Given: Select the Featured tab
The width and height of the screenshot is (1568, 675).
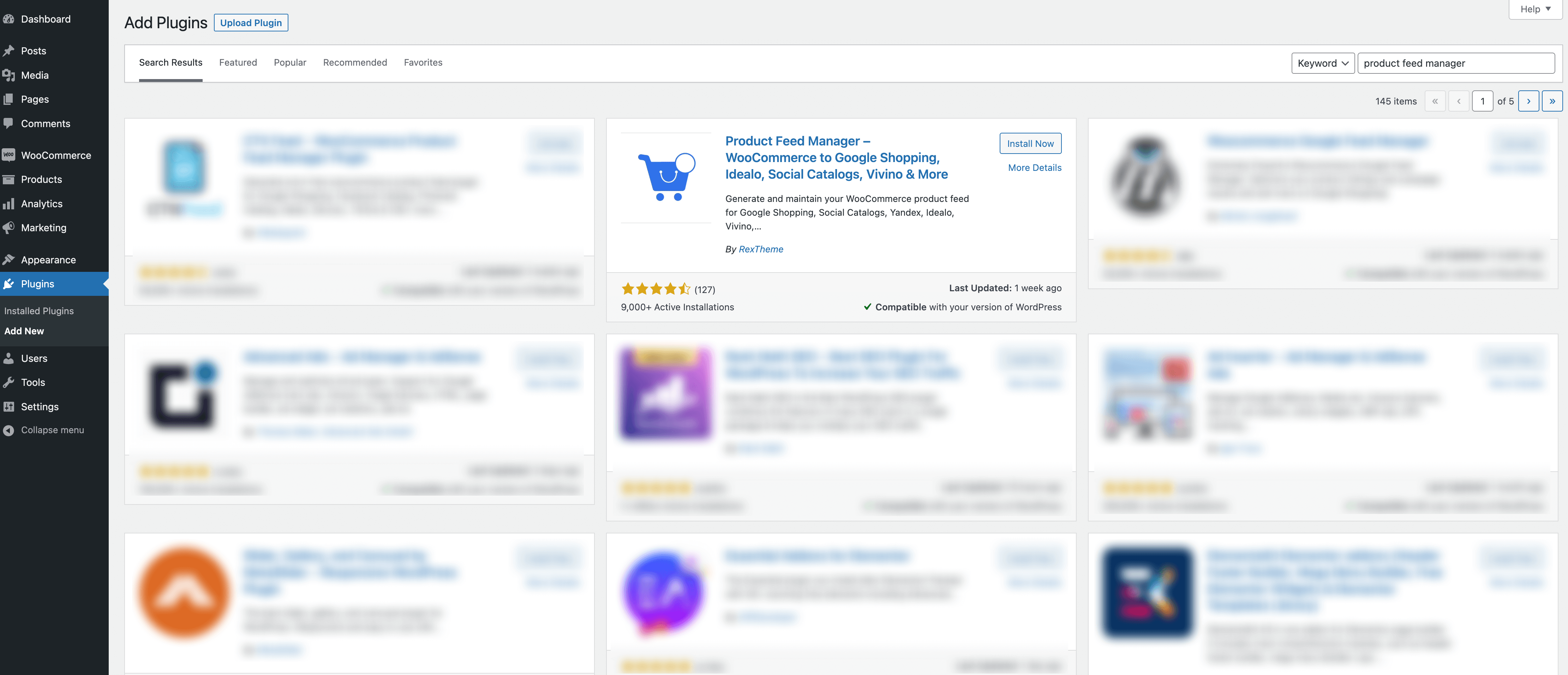Looking at the screenshot, I should click(x=238, y=62).
